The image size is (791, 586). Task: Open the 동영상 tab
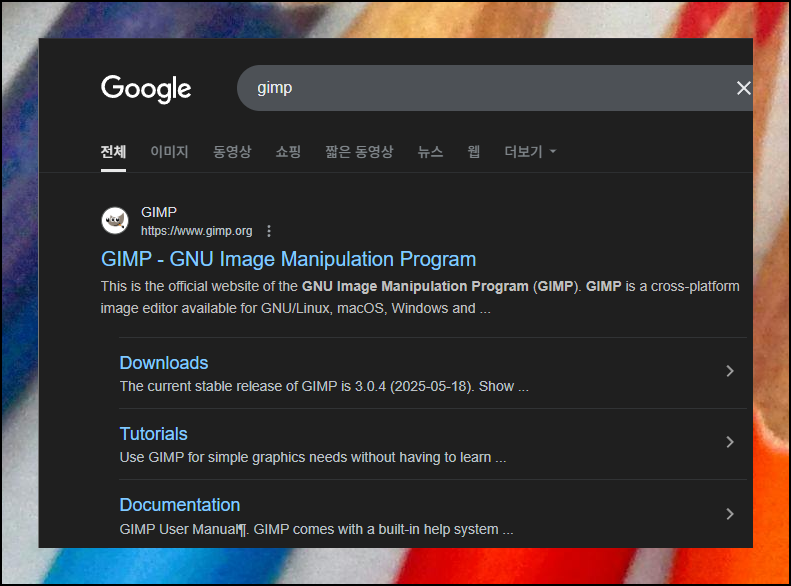click(232, 152)
